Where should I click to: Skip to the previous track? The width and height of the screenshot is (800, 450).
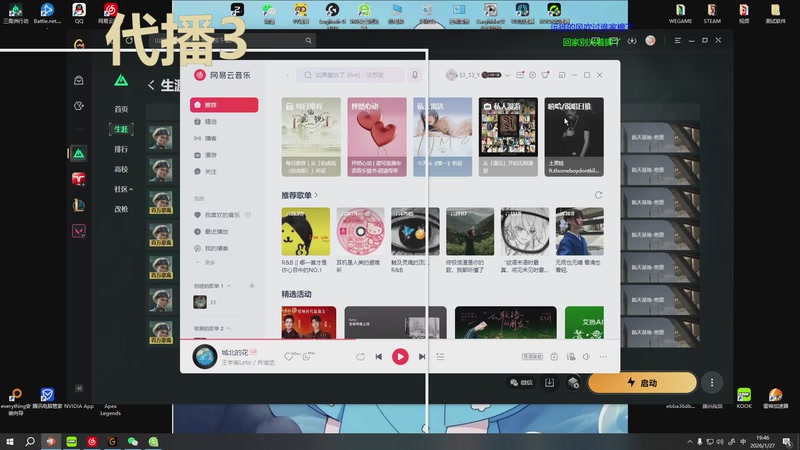pyautogui.click(x=379, y=357)
